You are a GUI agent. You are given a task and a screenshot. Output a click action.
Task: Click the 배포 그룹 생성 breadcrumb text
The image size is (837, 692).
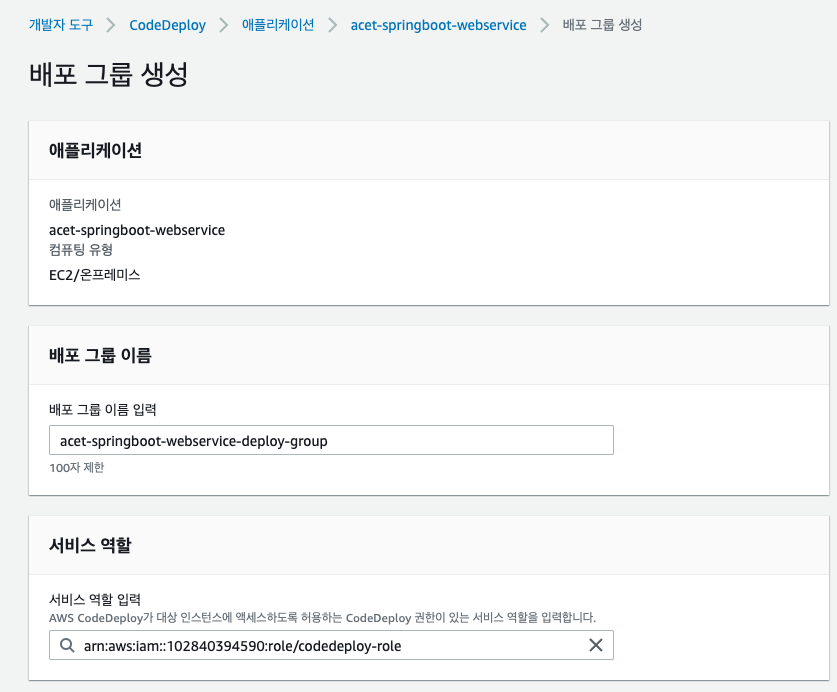pos(602,25)
